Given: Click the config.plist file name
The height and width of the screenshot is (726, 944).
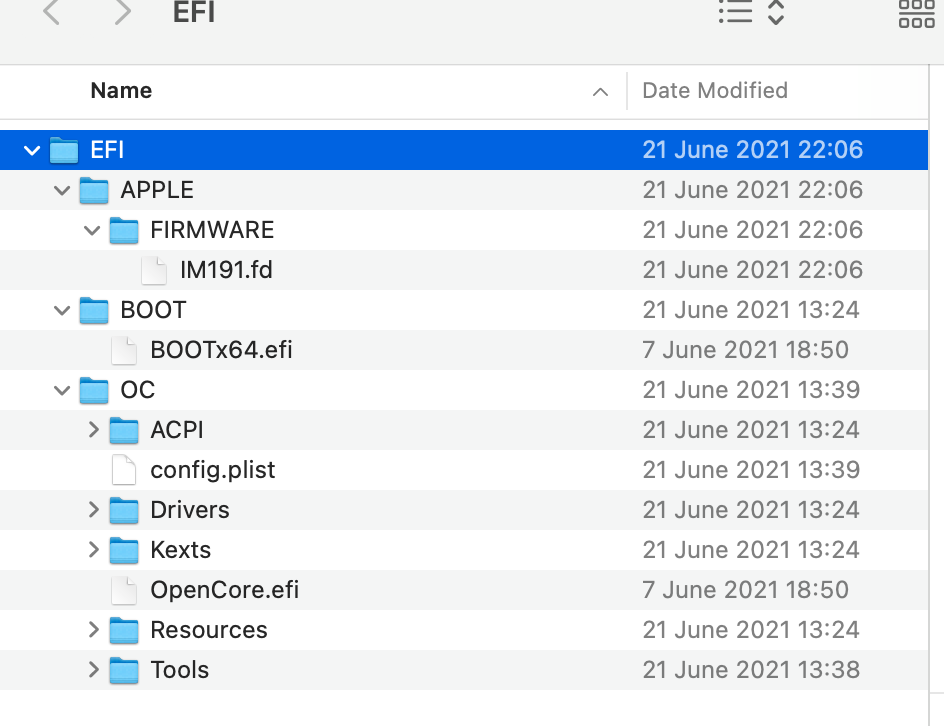Looking at the screenshot, I should (x=213, y=470).
